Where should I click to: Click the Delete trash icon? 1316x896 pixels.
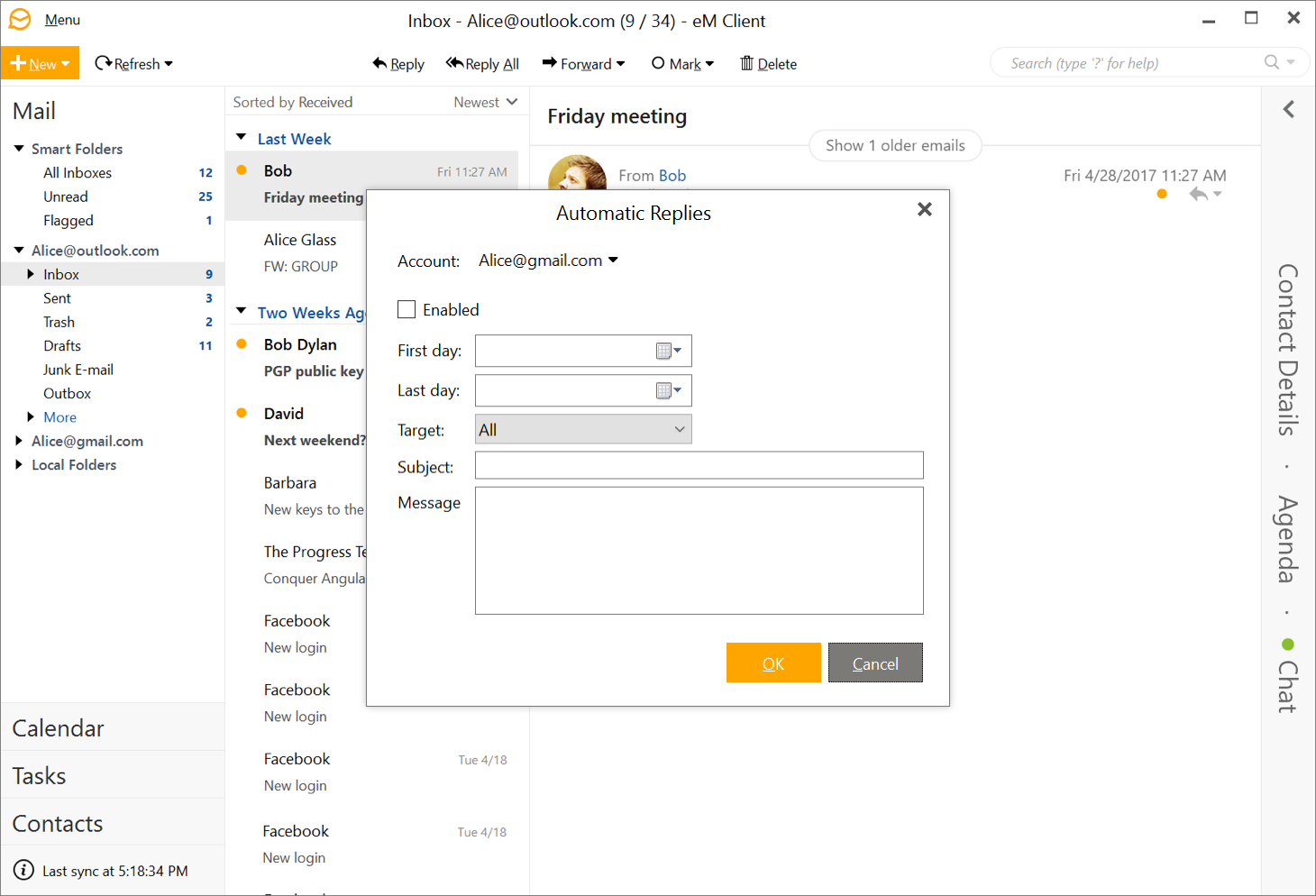tap(746, 63)
